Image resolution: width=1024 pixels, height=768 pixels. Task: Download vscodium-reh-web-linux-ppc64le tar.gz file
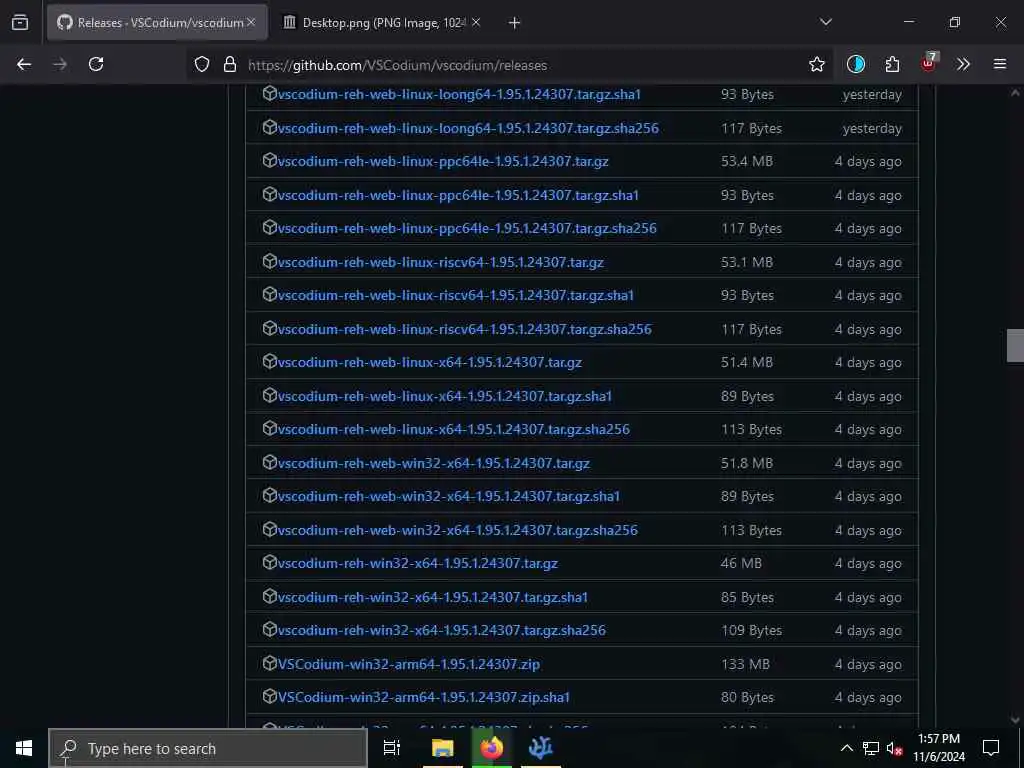pos(443,161)
